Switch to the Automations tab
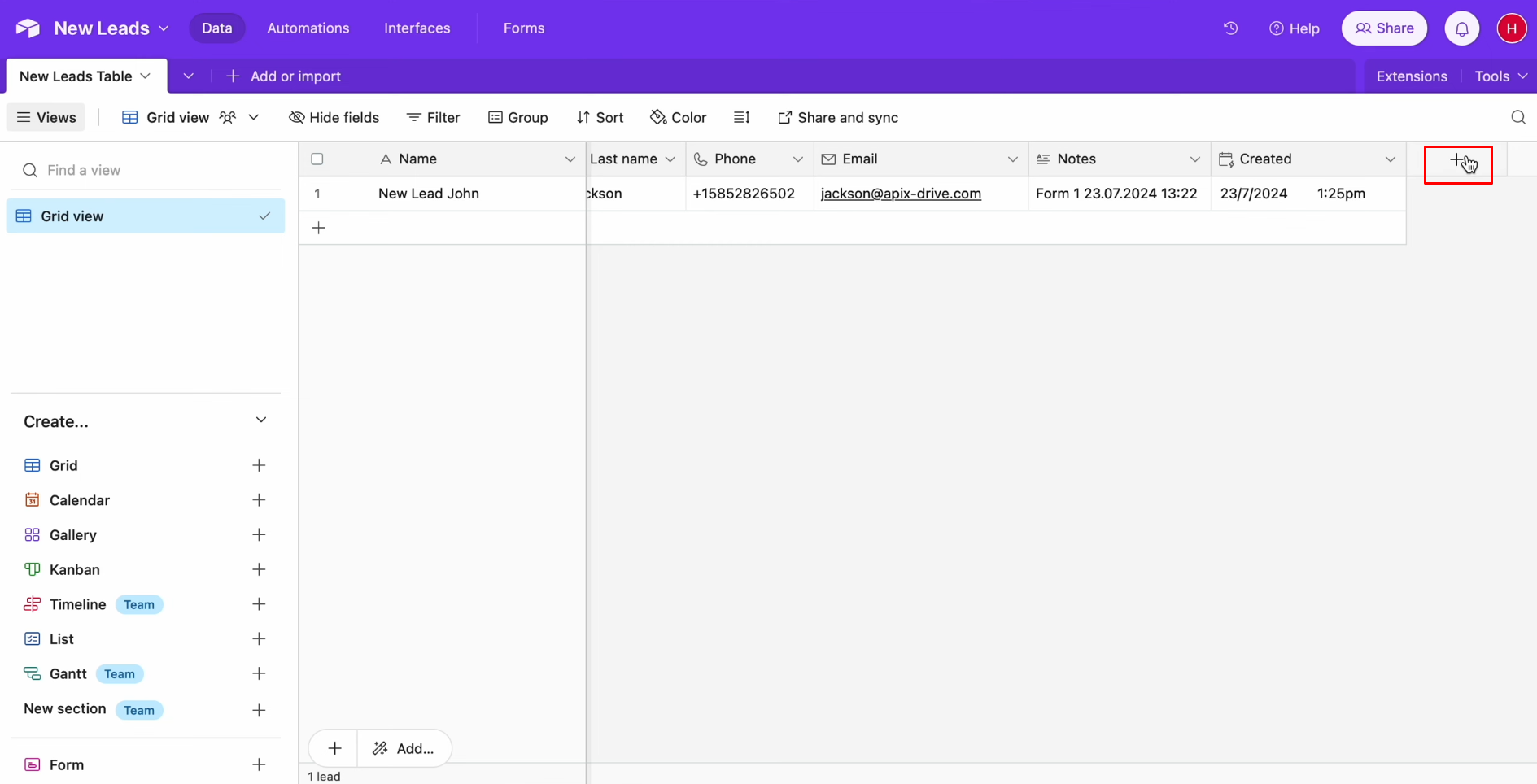 308,28
